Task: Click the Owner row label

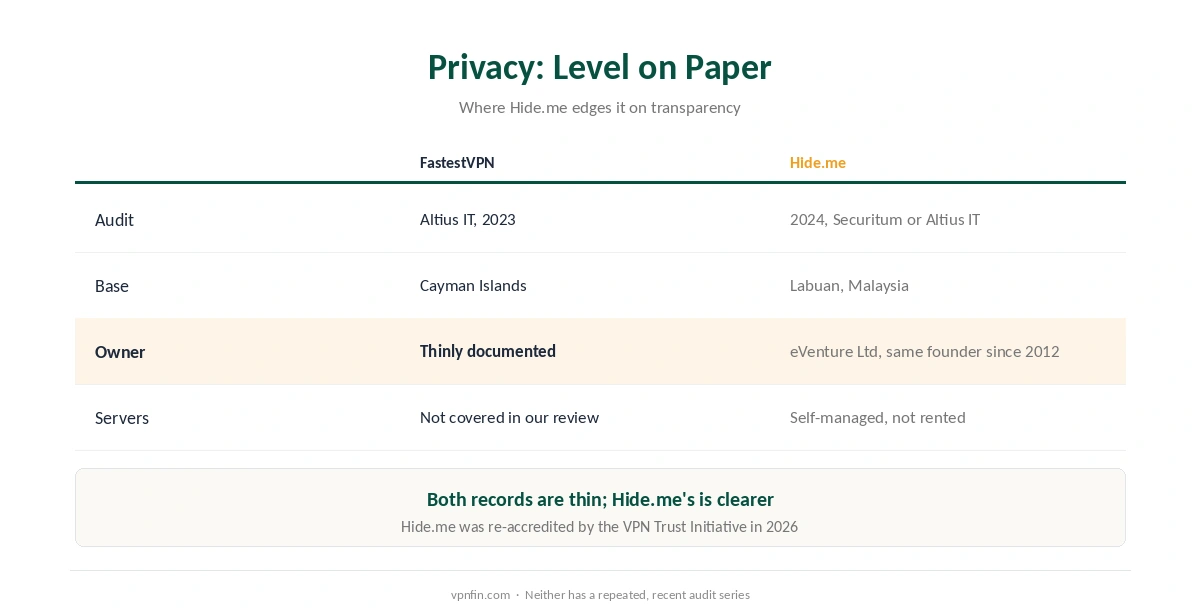Action: pos(120,352)
